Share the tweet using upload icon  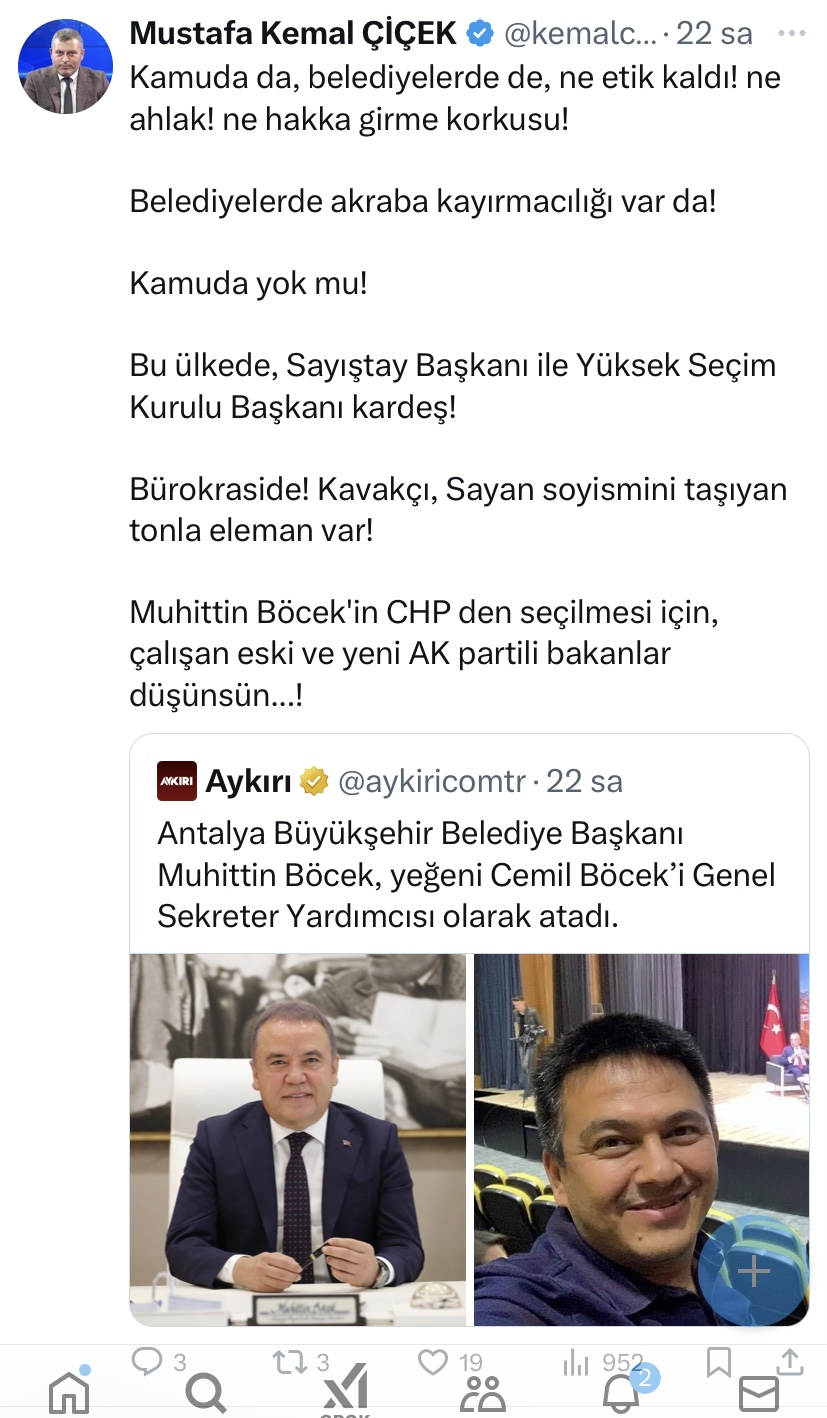pyautogui.click(x=789, y=1360)
